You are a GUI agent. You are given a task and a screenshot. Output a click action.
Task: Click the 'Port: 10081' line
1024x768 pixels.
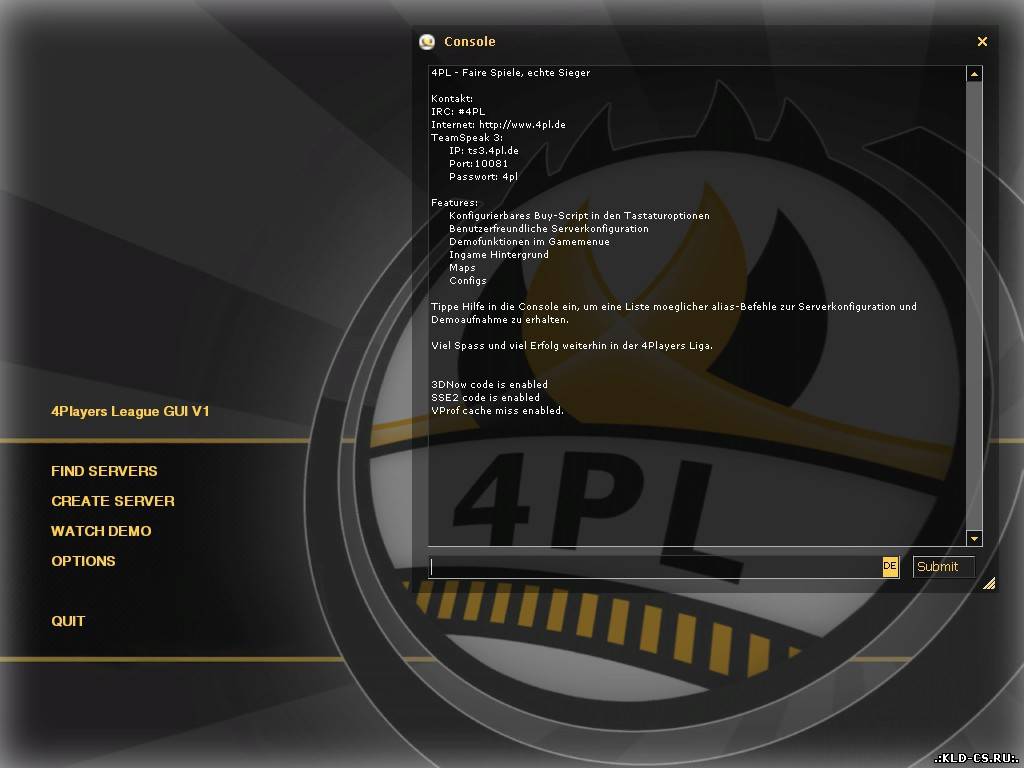tap(478, 164)
